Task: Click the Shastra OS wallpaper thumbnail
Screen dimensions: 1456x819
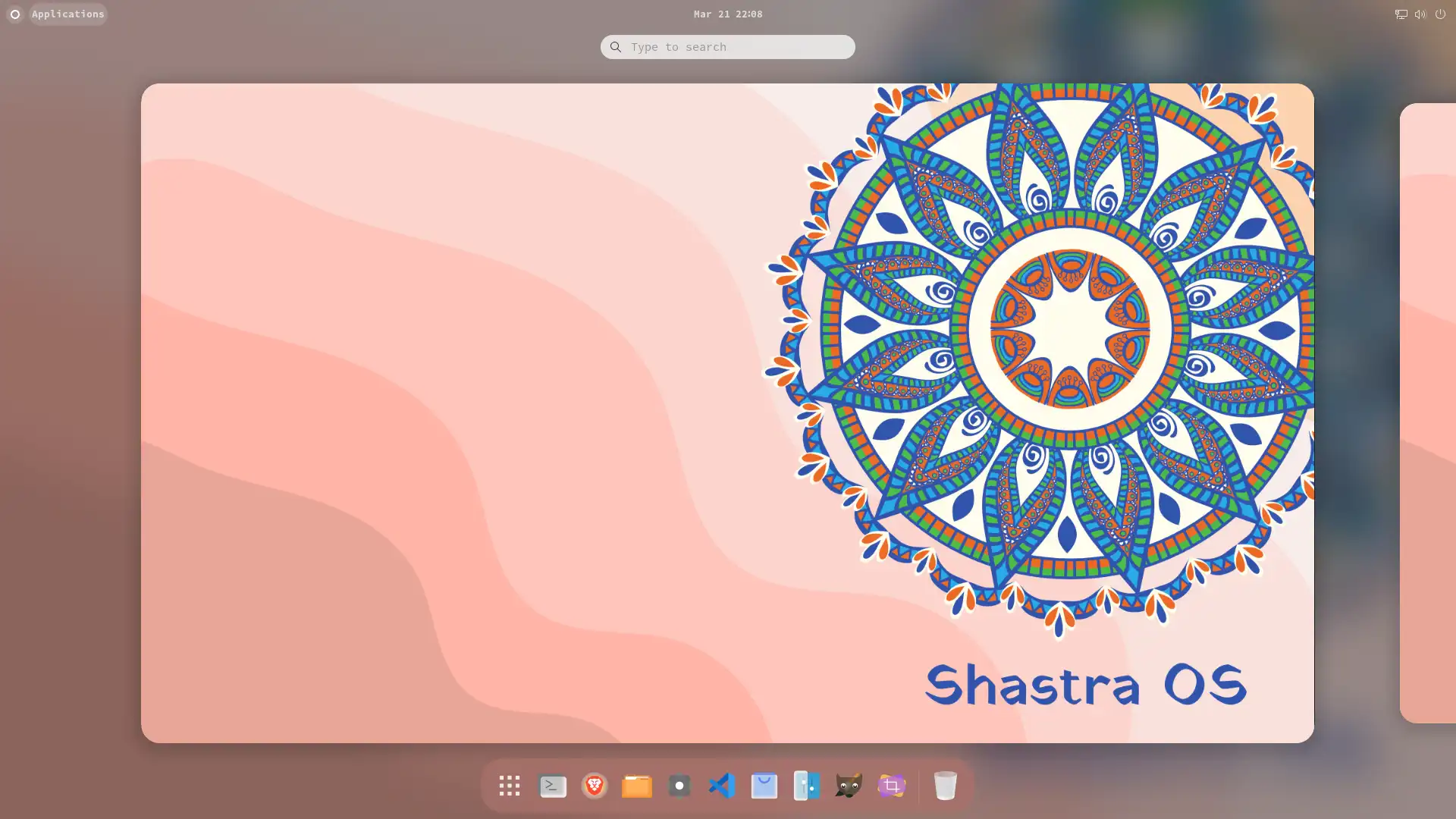Action: point(727,413)
